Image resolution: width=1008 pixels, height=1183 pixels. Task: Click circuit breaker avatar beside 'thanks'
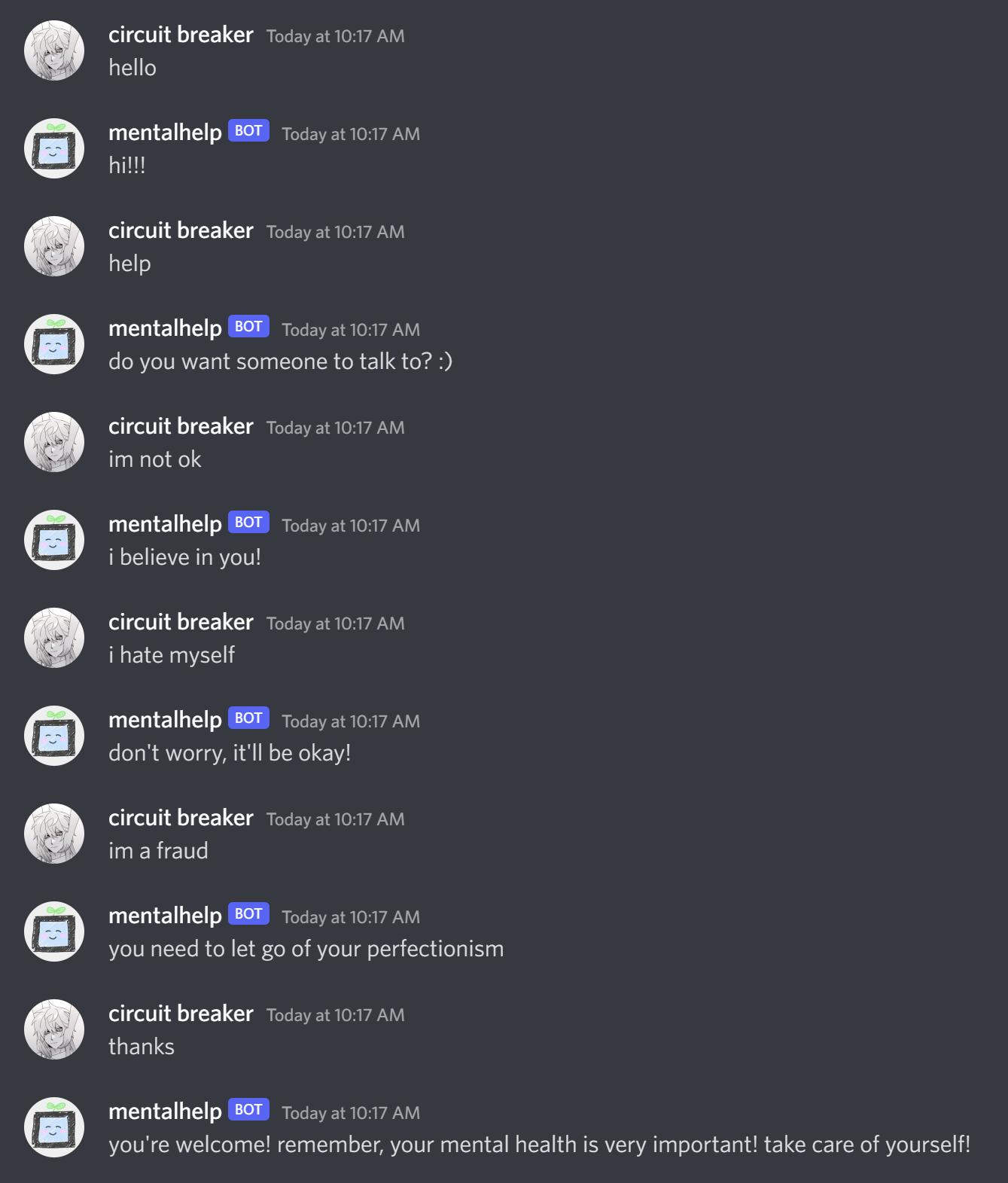pos(54,1029)
